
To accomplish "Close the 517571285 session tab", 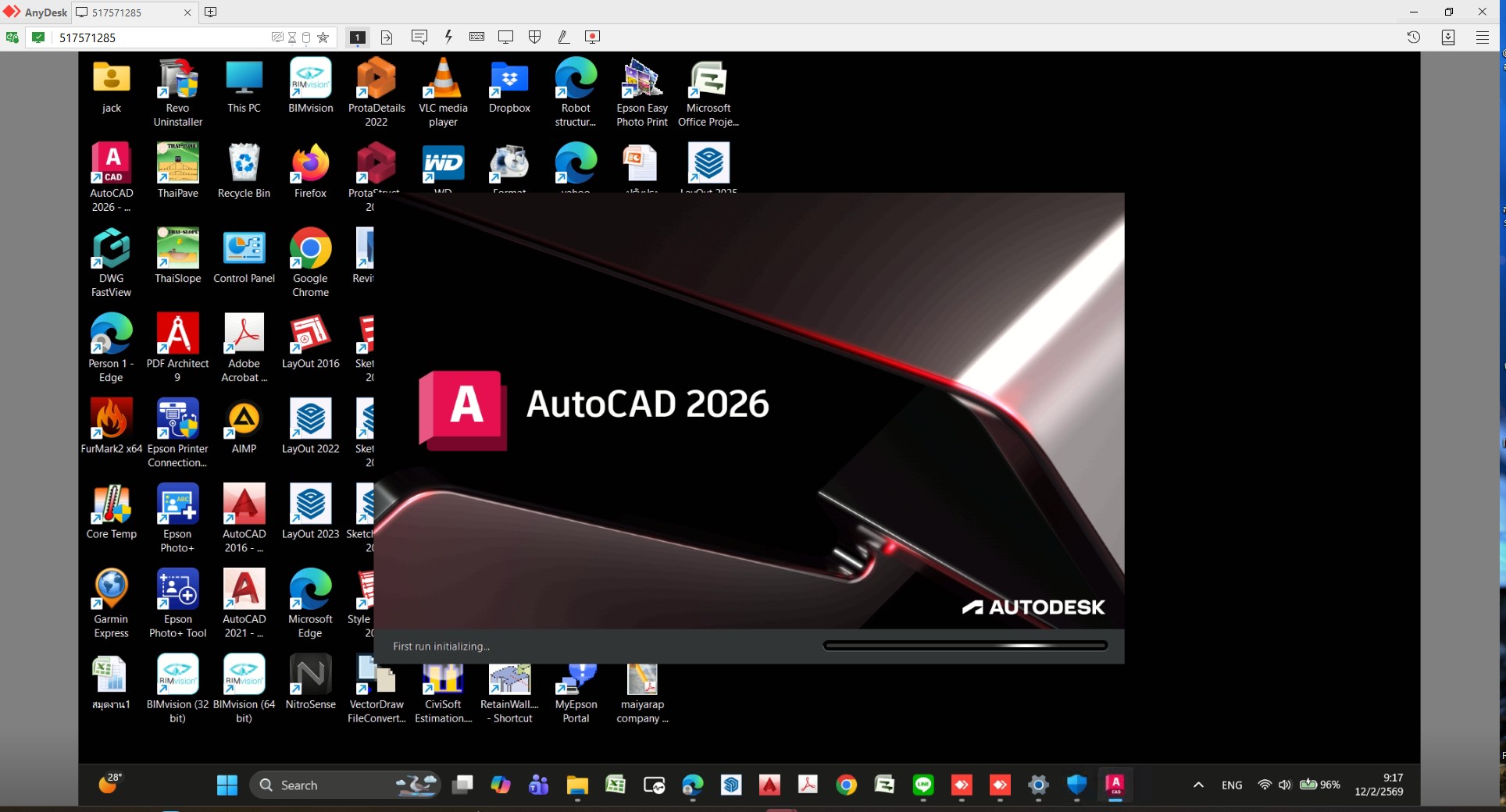I will [x=187, y=12].
